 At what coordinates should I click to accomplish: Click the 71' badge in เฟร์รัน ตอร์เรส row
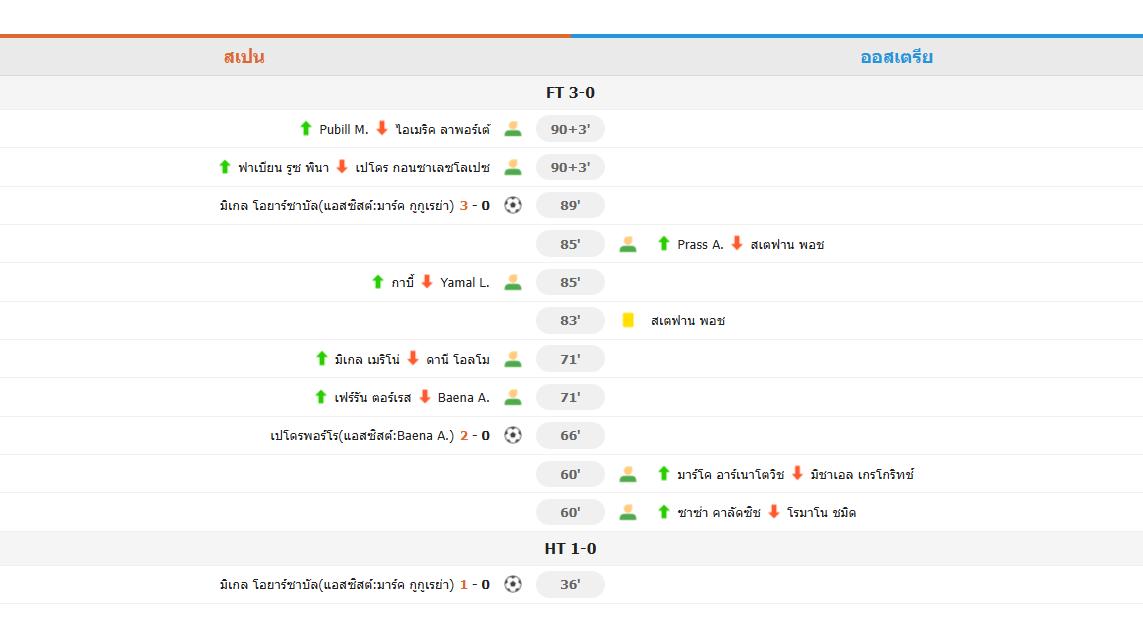pyautogui.click(x=570, y=397)
